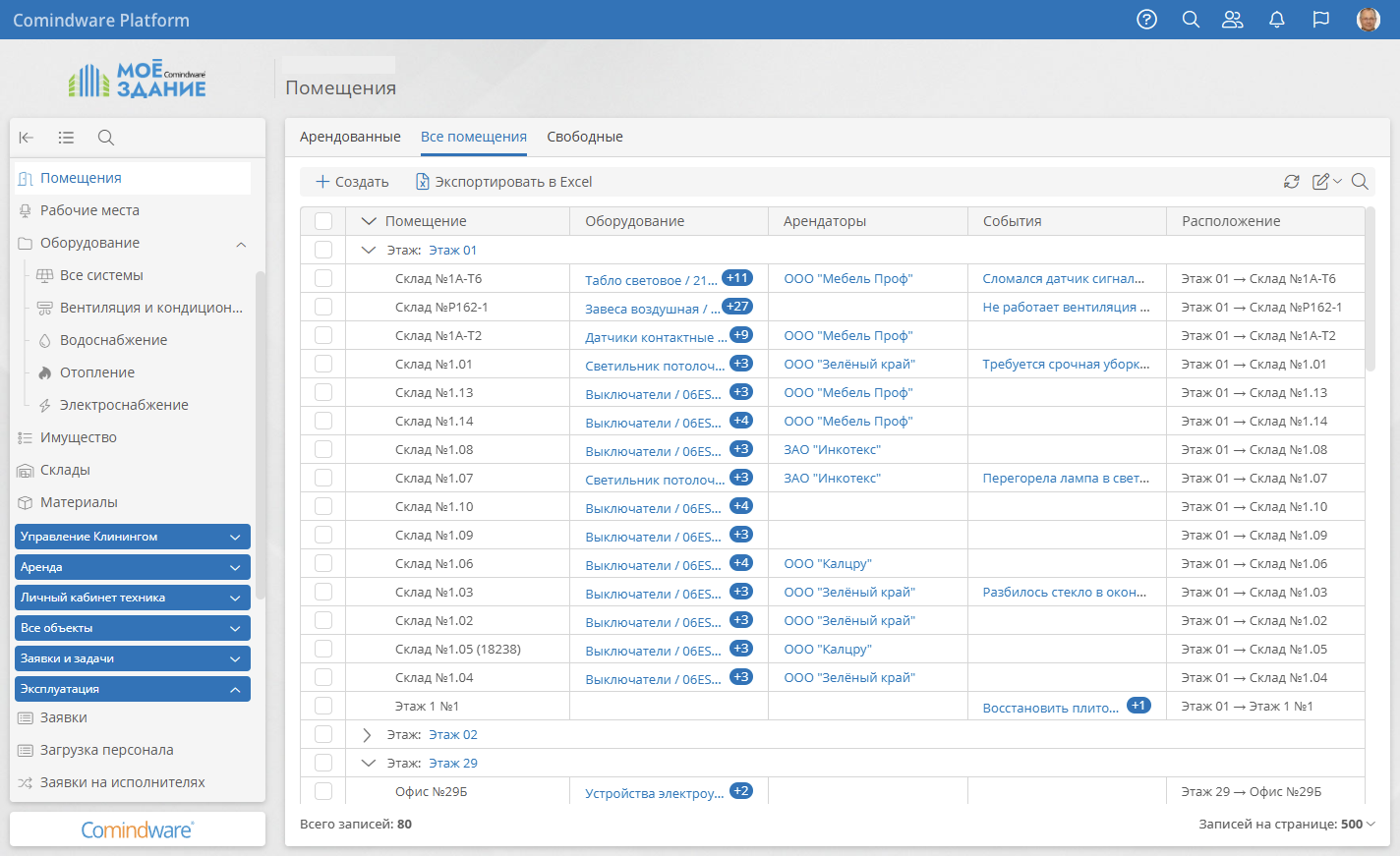
Task: Click the refresh table icon
Action: tap(1291, 182)
